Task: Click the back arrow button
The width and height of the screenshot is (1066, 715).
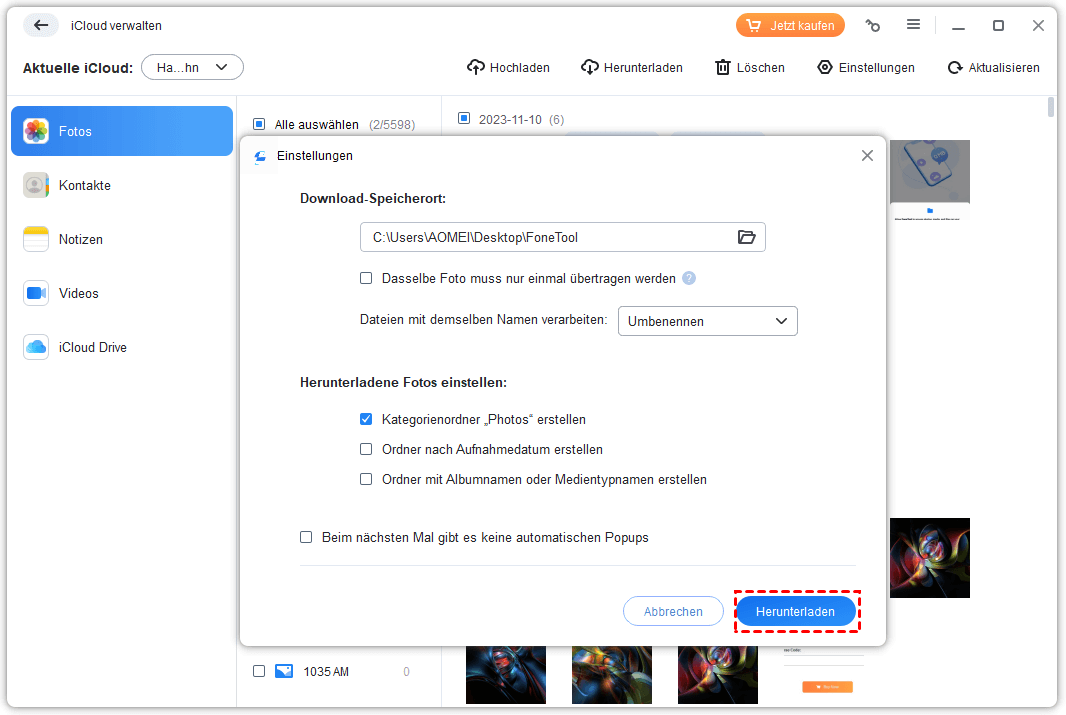Action: [x=41, y=25]
